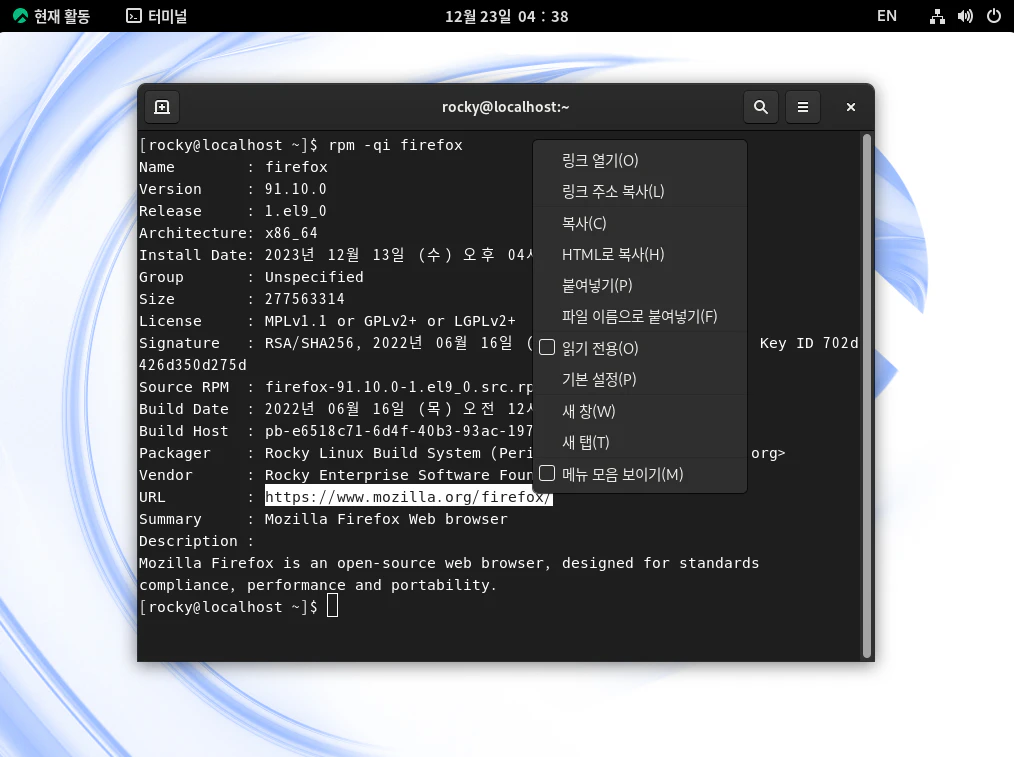The height and width of the screenshot is (757, 1014).
Task: Open the power menu icon
Action: 994,16
